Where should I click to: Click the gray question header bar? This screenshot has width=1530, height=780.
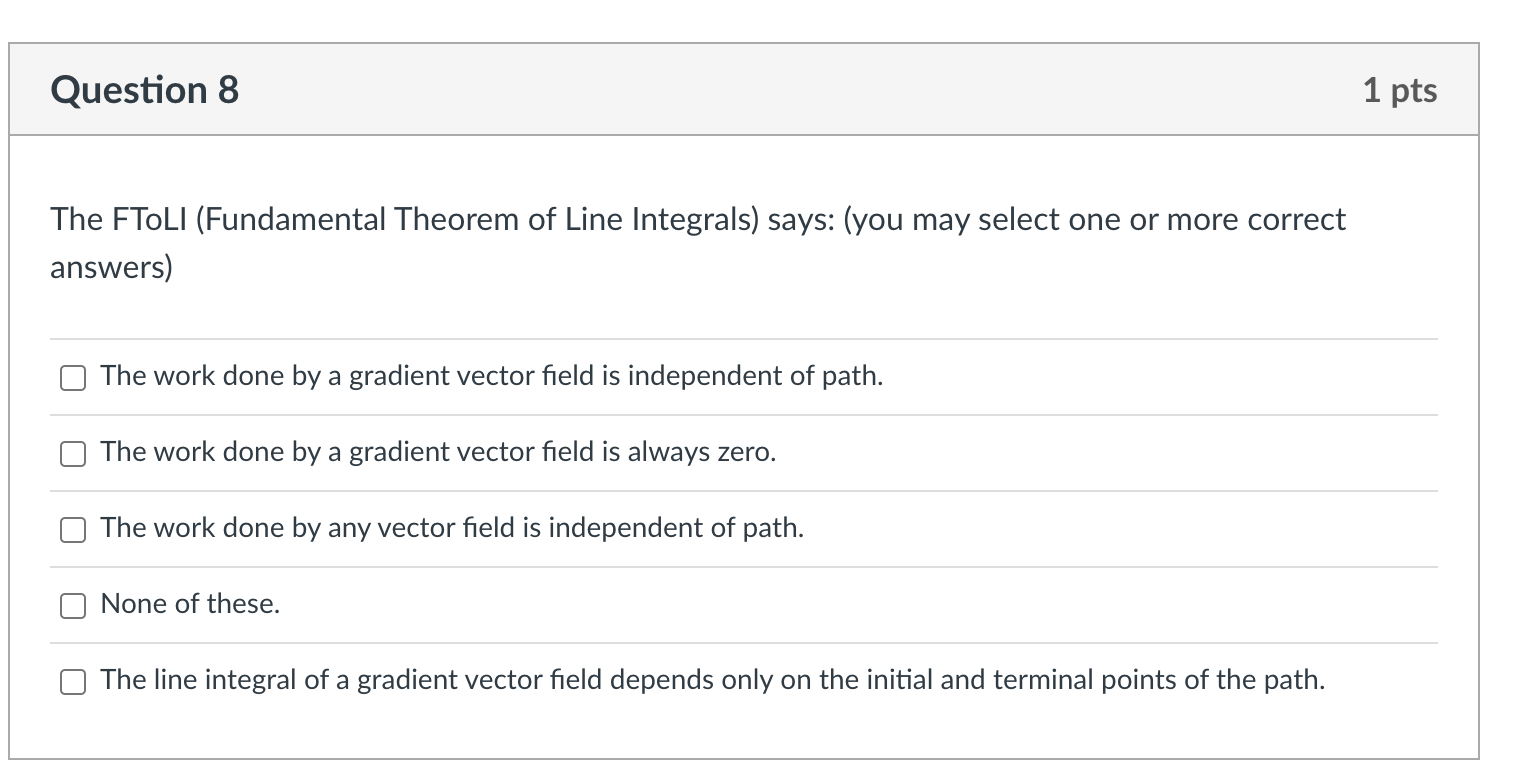(x=760, y=89)
